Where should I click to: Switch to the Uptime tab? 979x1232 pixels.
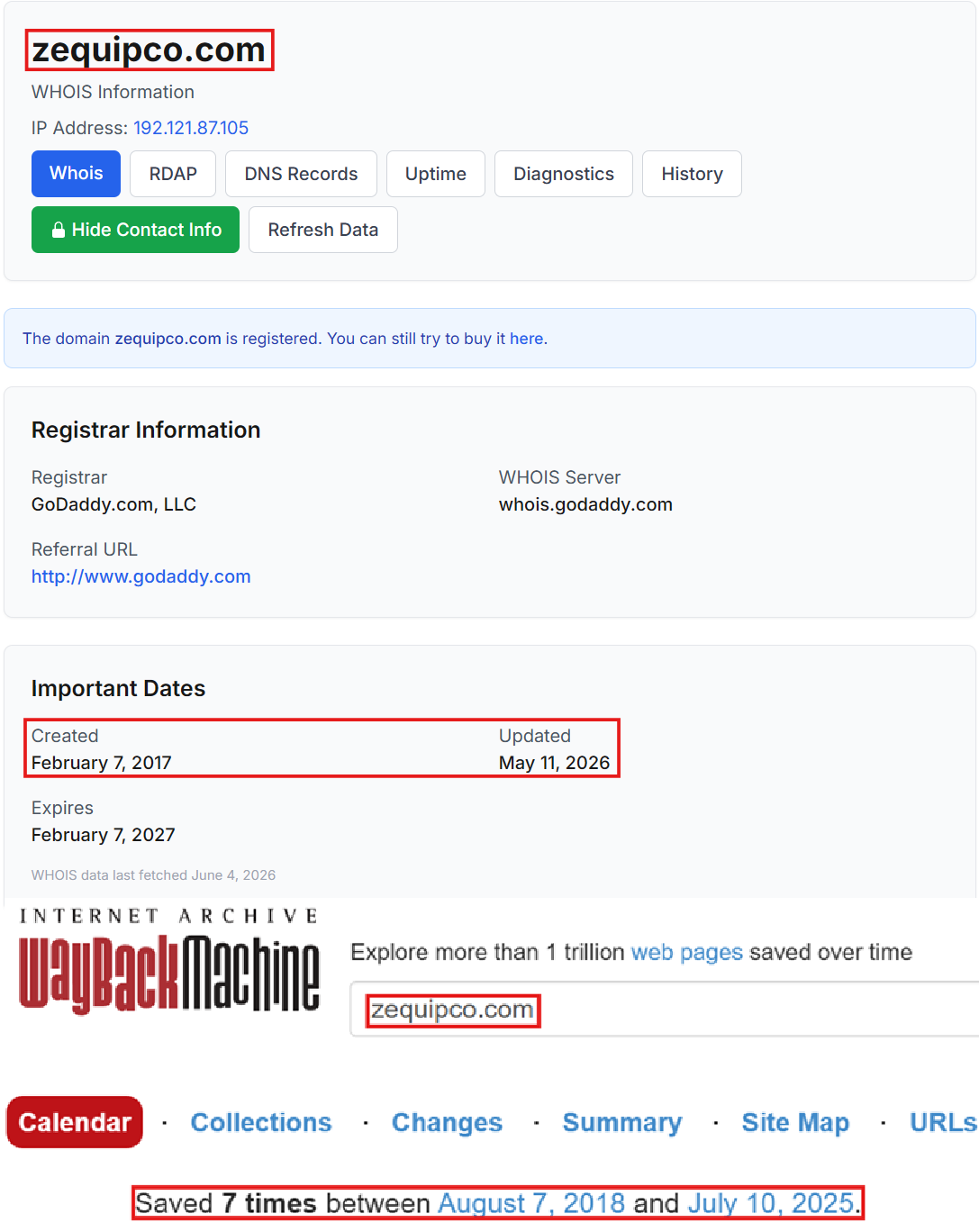(436, 174)
